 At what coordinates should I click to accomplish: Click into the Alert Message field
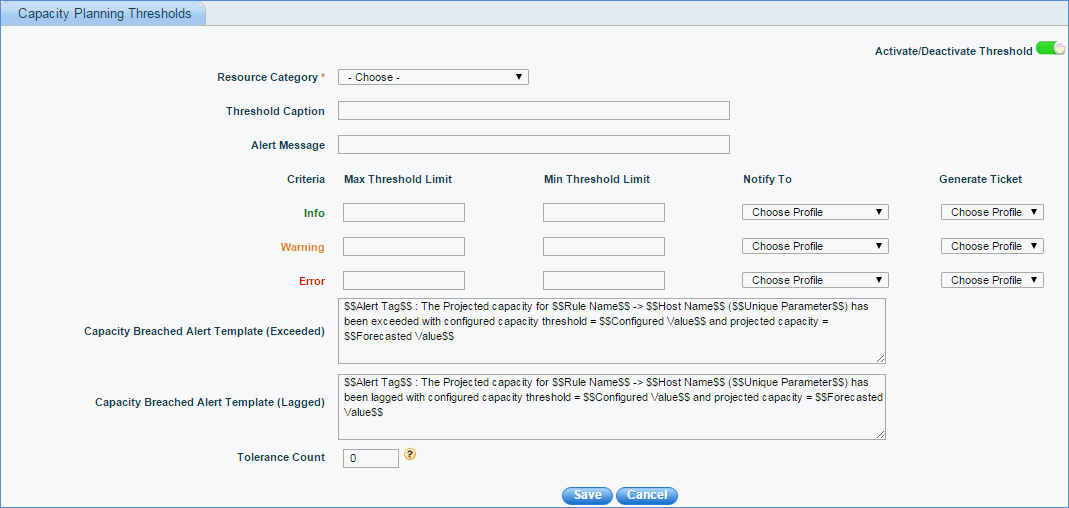(534, 145)
